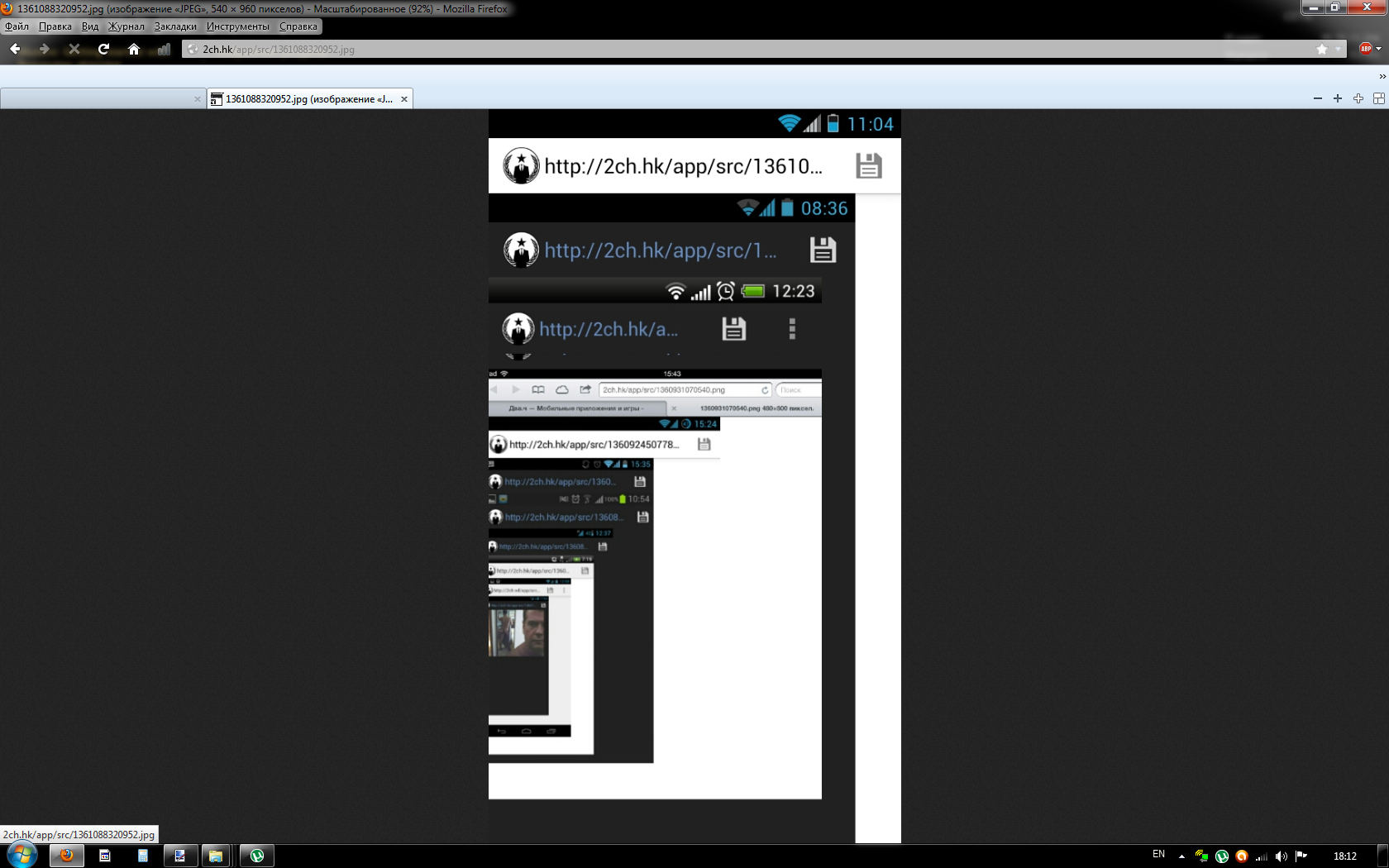Click the green uTorrent tray icon
Viewport: 1389px width, 868px height.
click(x=1222, y=856)
